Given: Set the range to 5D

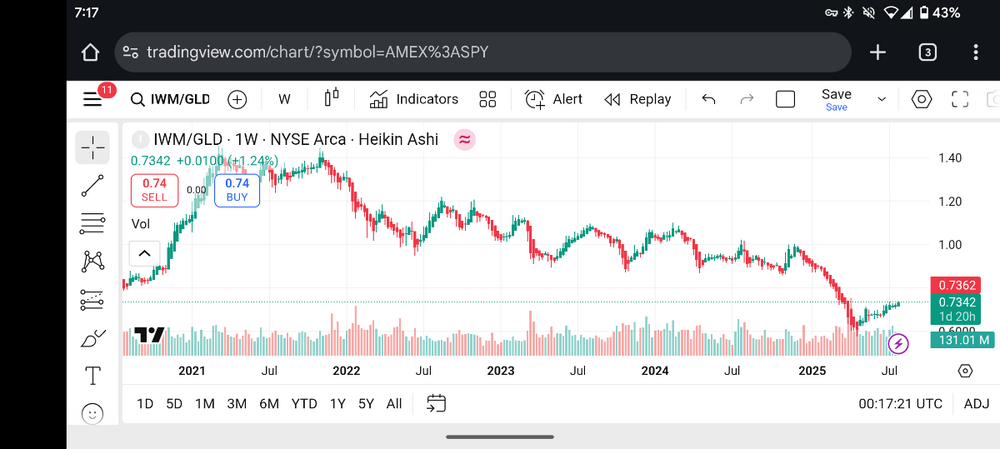Looking at the screenshot, I should (x=174, y=404).
